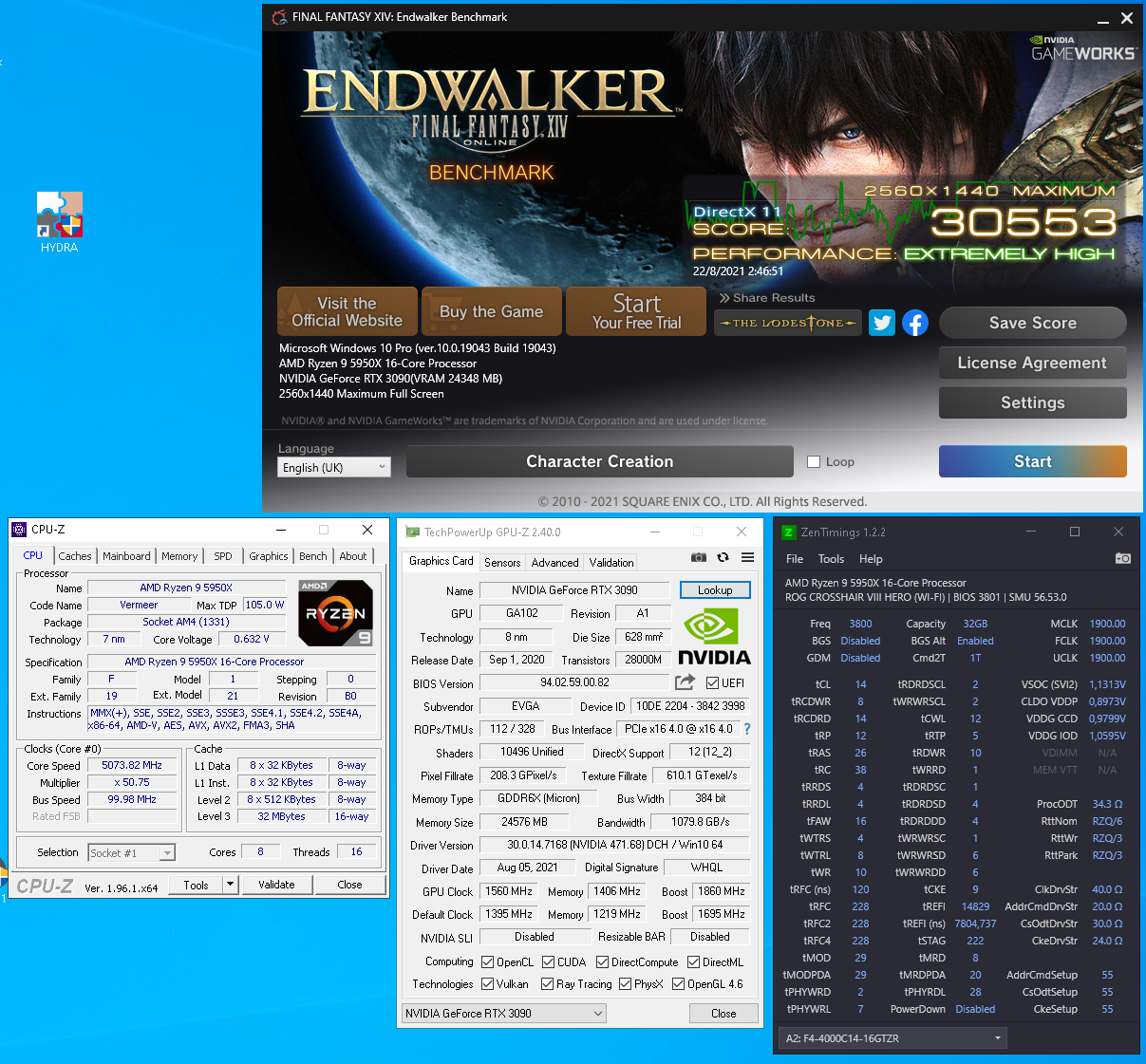Click the Lookup button in GPU-Z
Image resolution: width=1146 pixels, height=1064 pixels.
(x=715, y=590)
